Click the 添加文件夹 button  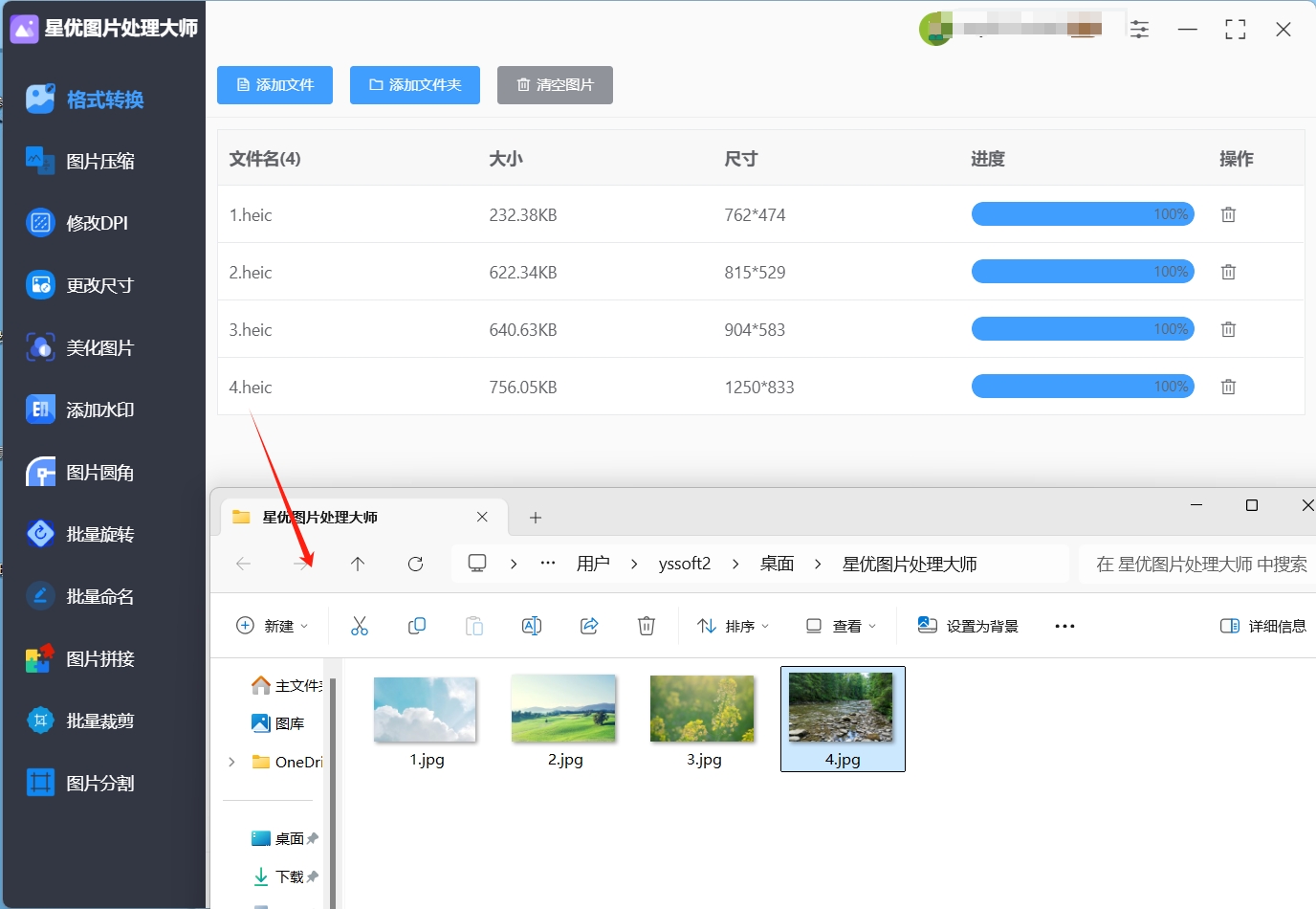(x=415, y=85)
